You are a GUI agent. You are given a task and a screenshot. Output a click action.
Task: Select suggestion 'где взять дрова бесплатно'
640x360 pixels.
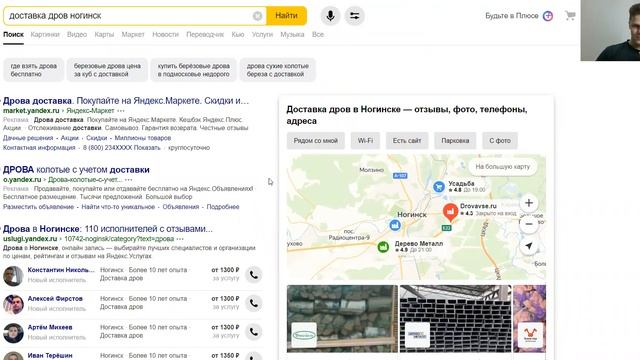coord(33,70)
